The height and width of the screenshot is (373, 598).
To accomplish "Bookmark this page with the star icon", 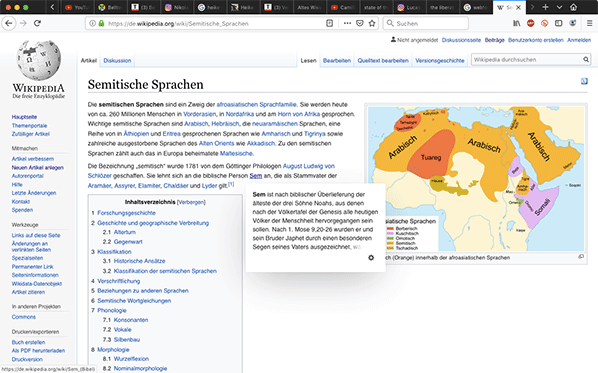I will [372, 23].
